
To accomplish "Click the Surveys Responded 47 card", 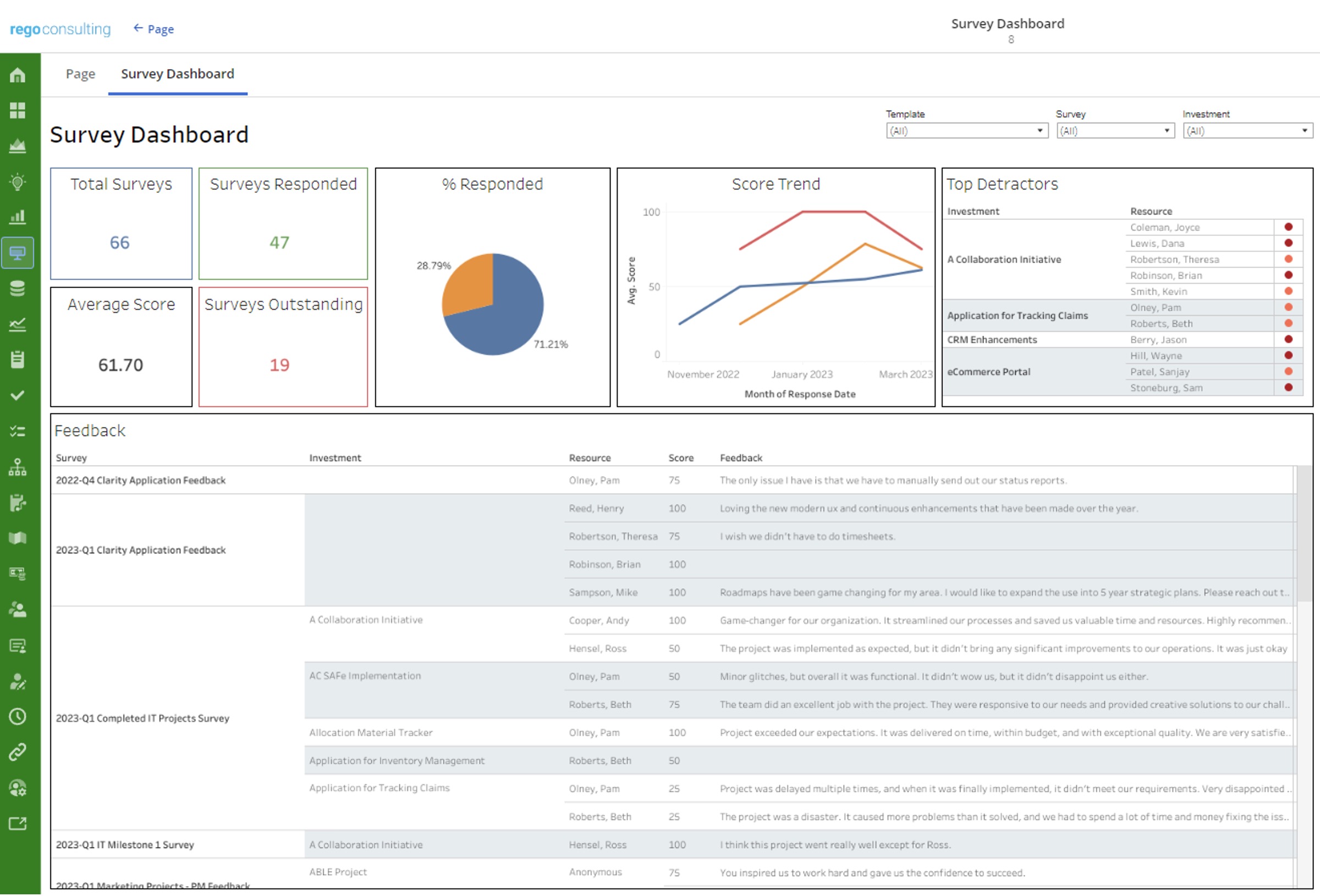I will (283, 224).
